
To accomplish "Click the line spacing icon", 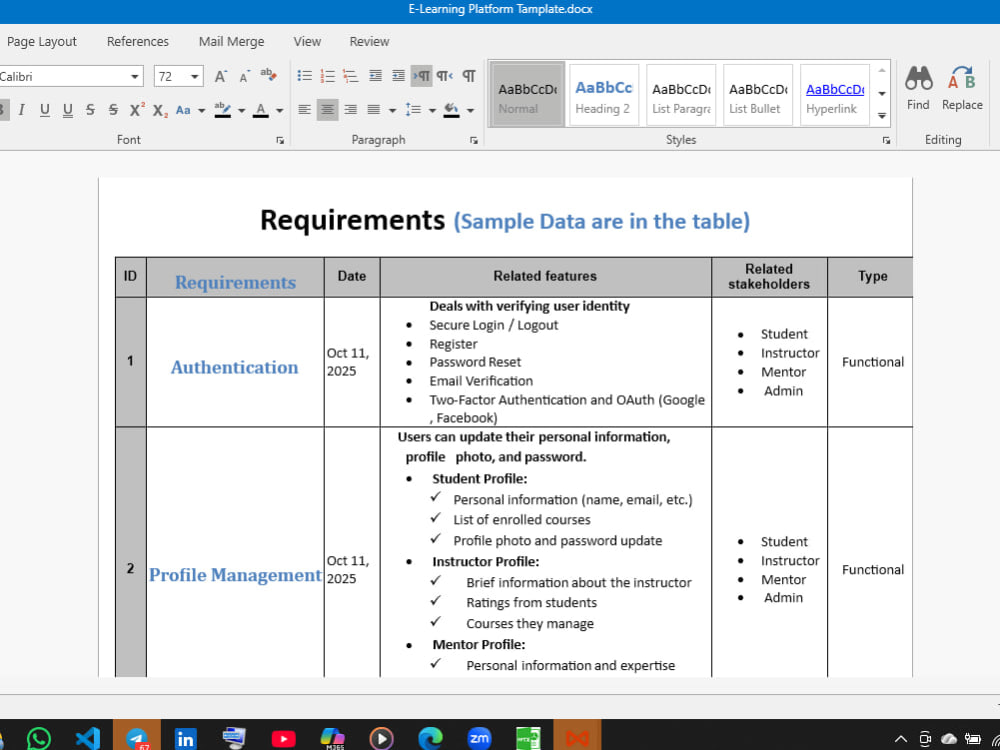I will (x=413, y=110).
